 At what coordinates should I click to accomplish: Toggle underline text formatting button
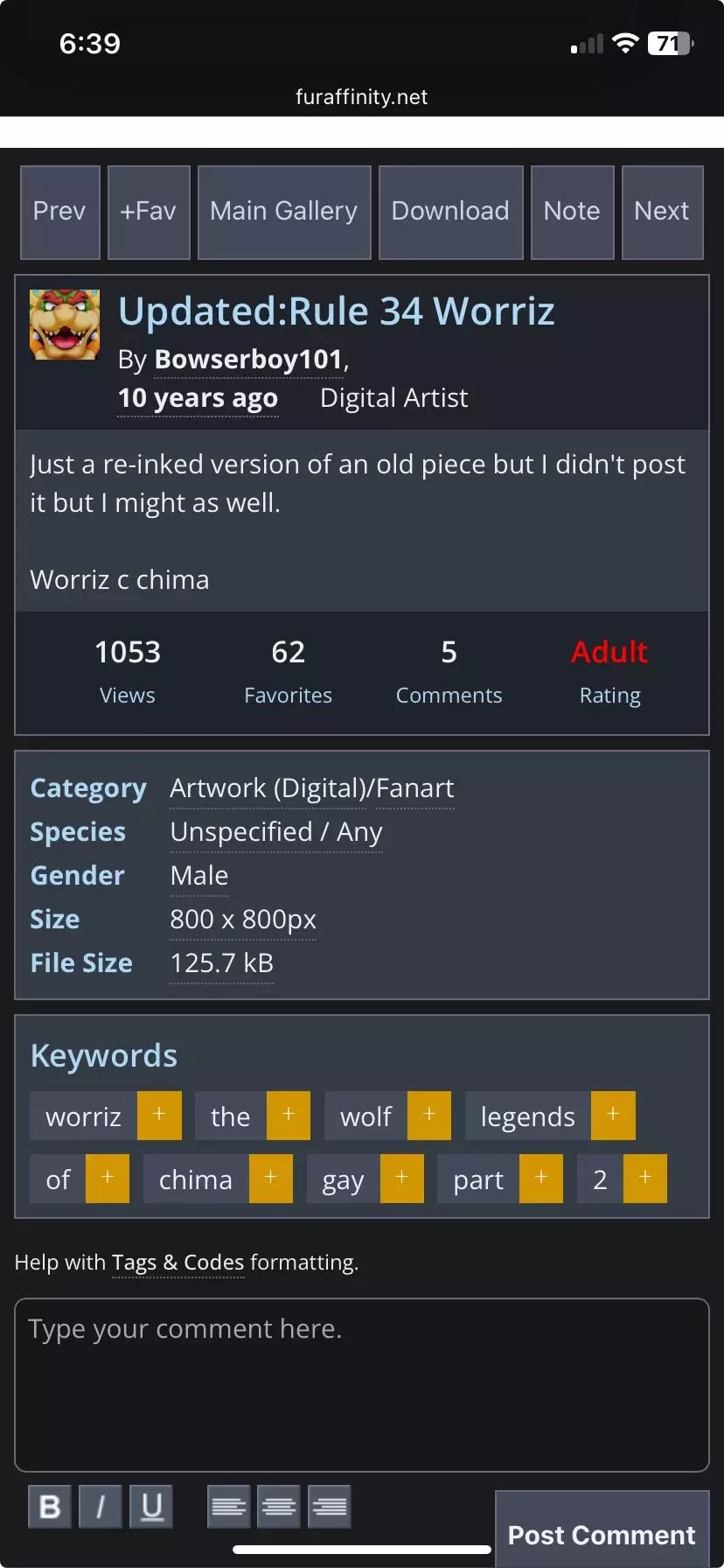click(x=151, y=1506)
